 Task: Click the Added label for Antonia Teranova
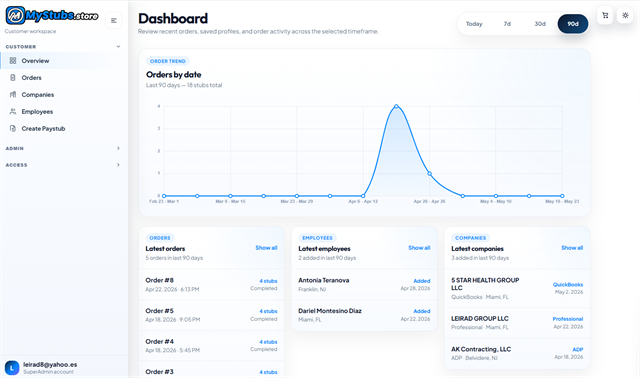pos(422,281)
